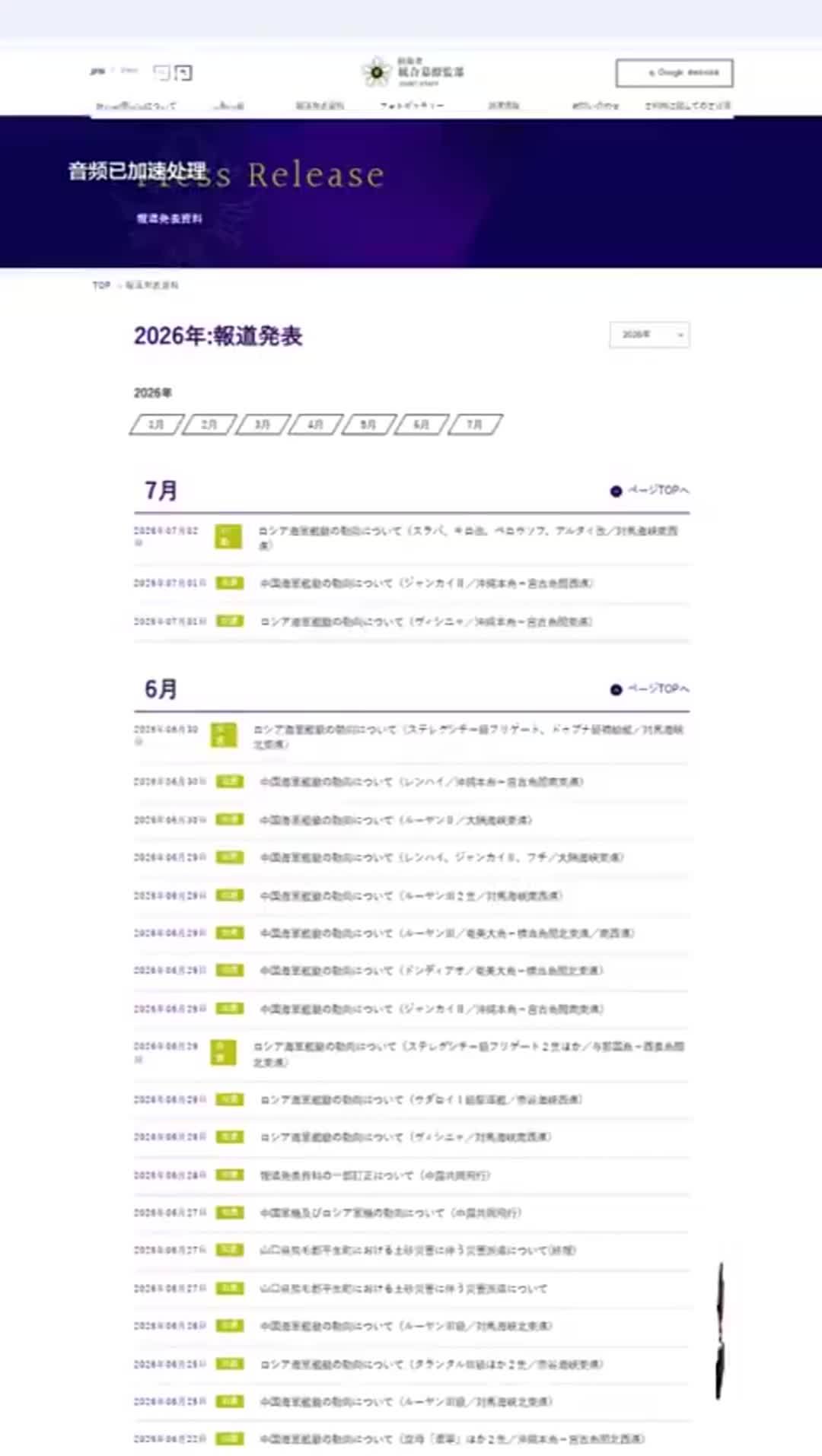Click the Joint Staff flower logo
Screen dimensions: 822x1456
pyautogui.click(x=376, y=72)
